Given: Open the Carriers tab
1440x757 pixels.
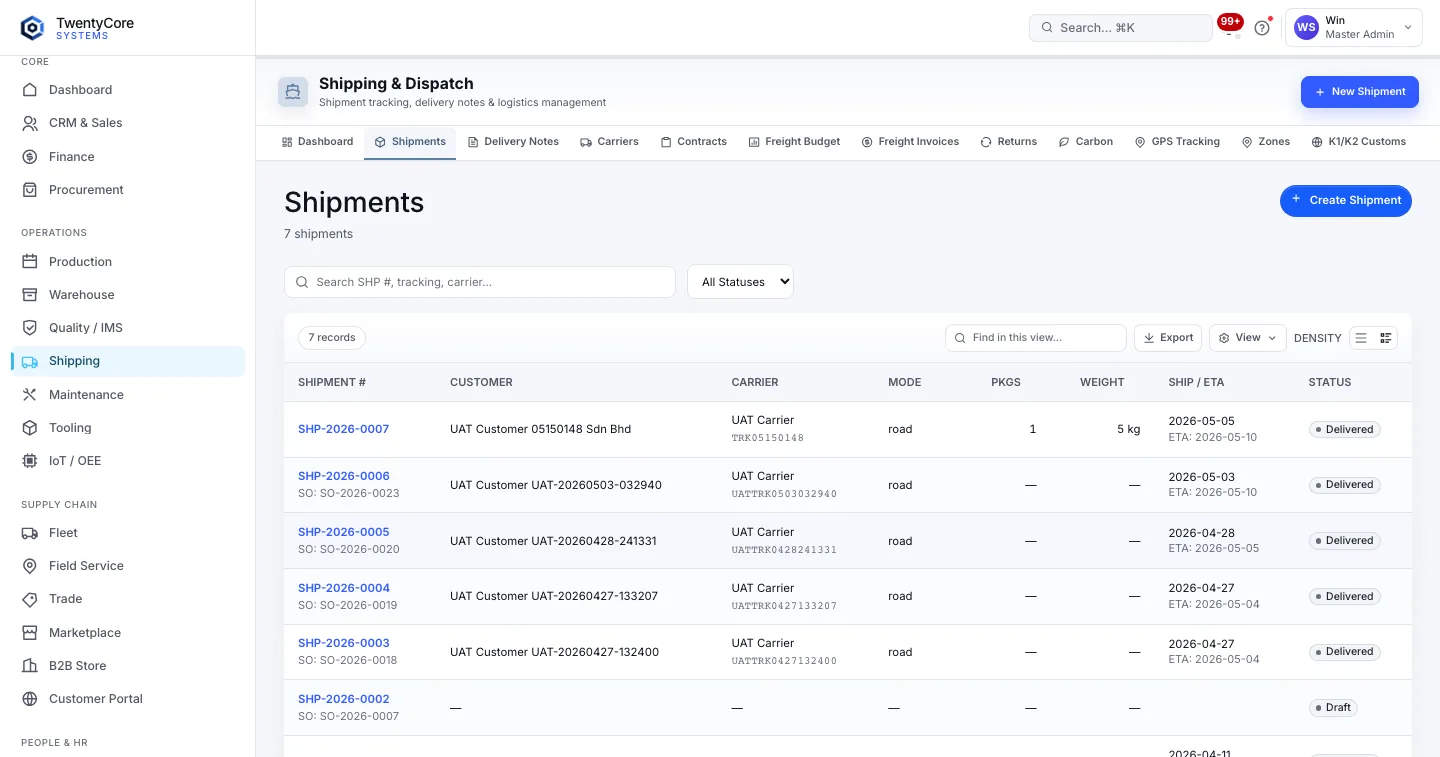Looking at the screenshot, I should click(609, 142).
